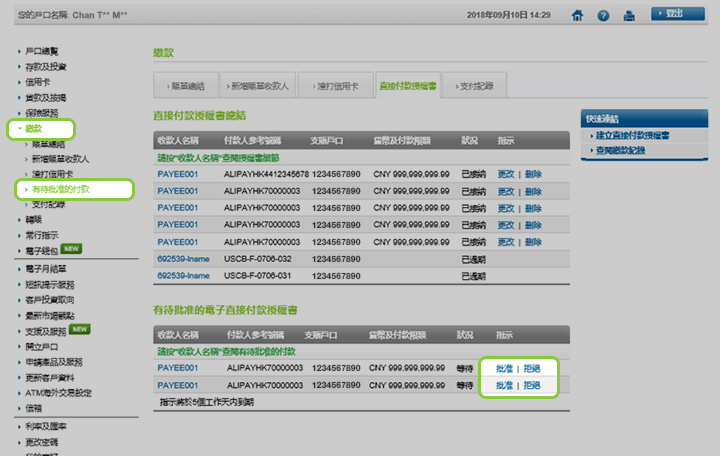Expand 貸款及按揭 menu item
Image resolution: width=720 pixels, height=456 pixels.
pyautogui.click(x=45, y=97)
